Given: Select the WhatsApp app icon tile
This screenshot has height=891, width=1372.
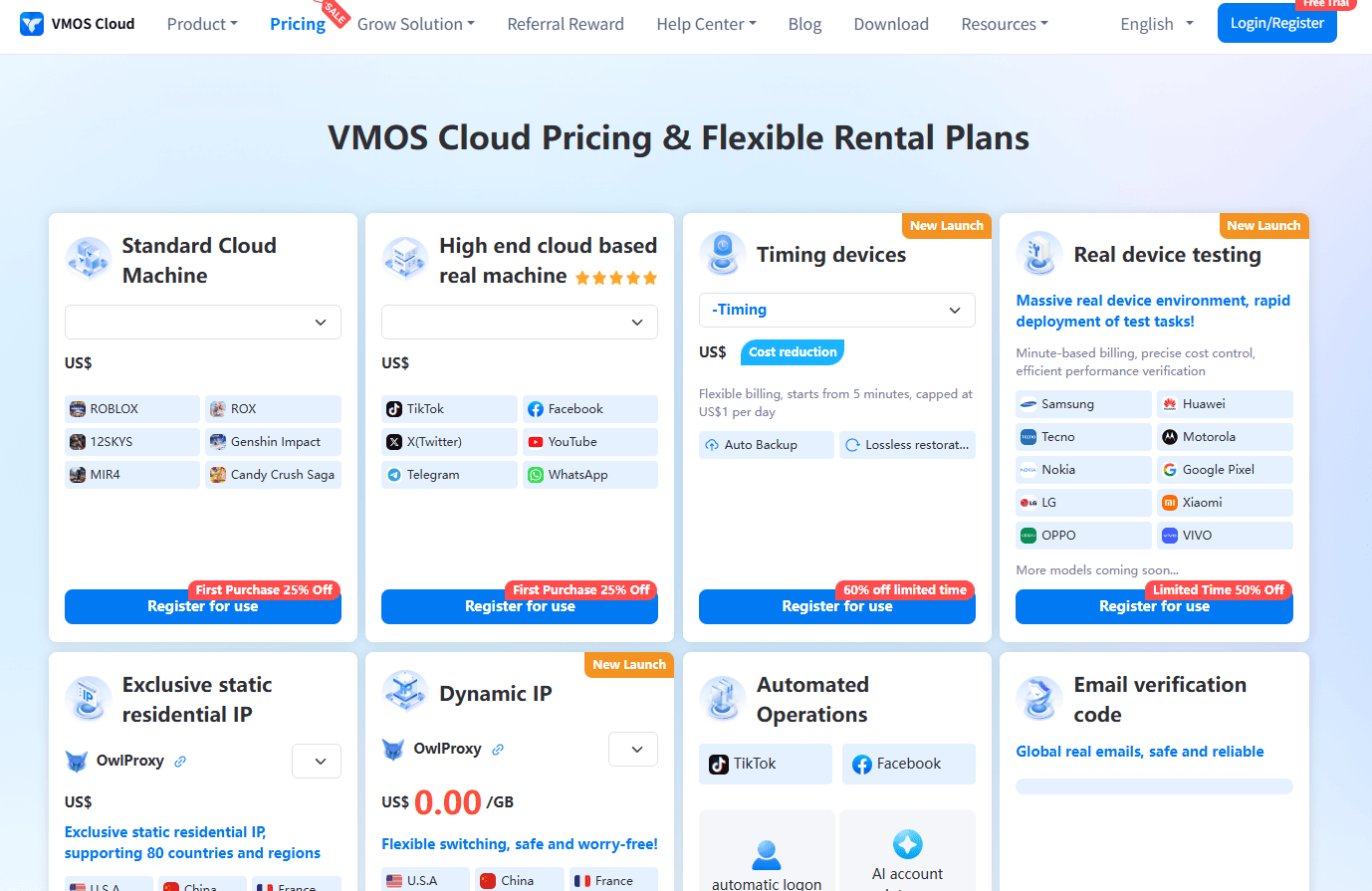Looking at the screenshot, I should (x=536, y=475).
